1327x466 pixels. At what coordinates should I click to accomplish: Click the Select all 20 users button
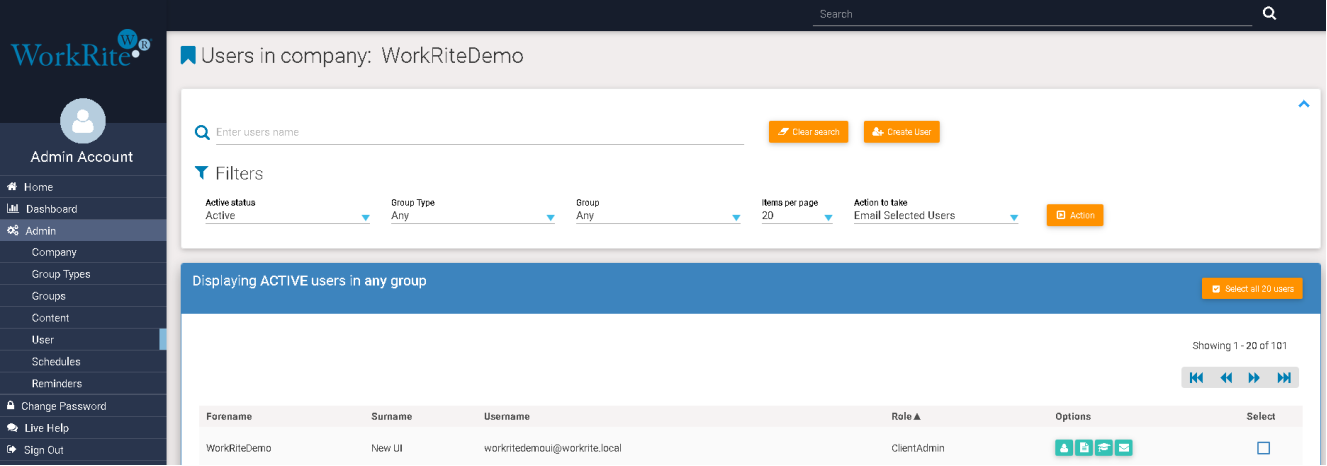1252,289
